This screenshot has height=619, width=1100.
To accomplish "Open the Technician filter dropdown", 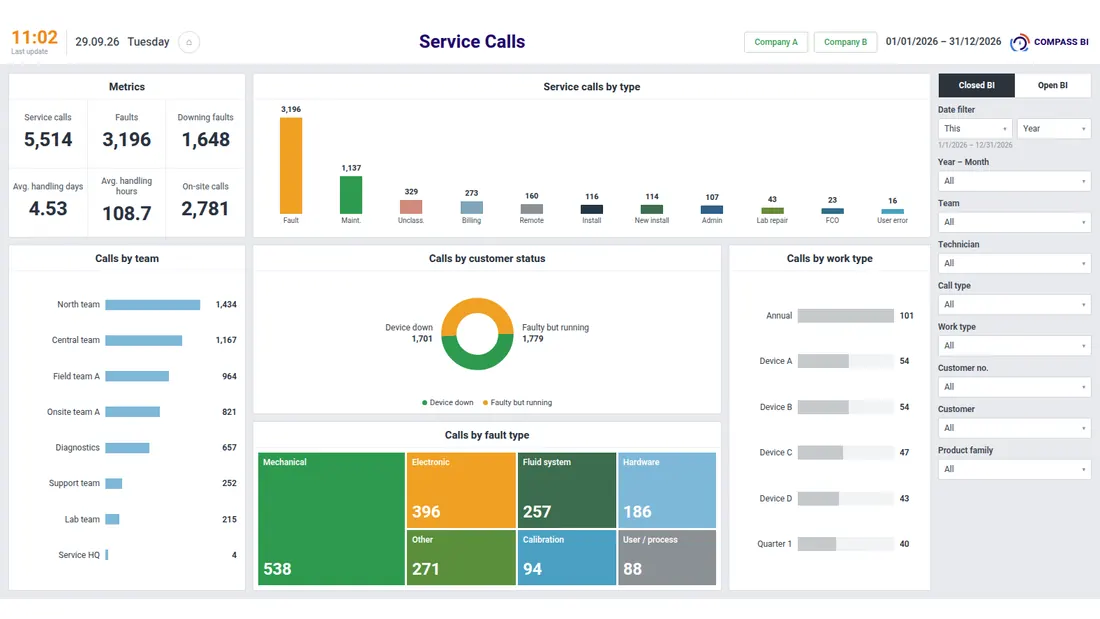I will pyautogui.click(x=1014, y=263).
